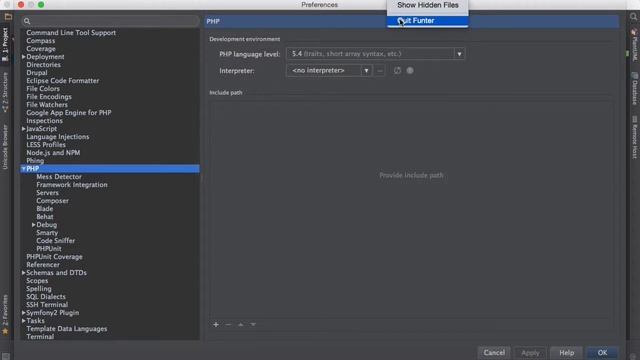Screen dimensions: 640x360
Task: Open the Unicode Browser tool window strip
Action: pos(5,147)
